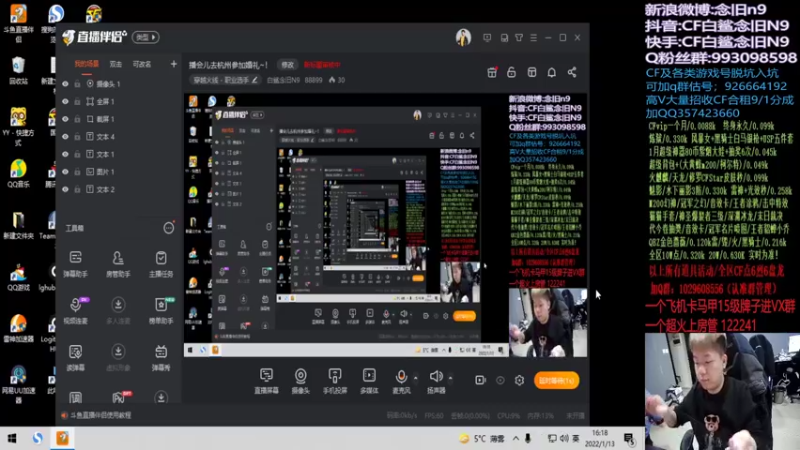The height and width of the screenshot is (450, 800).
Task: Click the share icon
Action: point(572,72)
